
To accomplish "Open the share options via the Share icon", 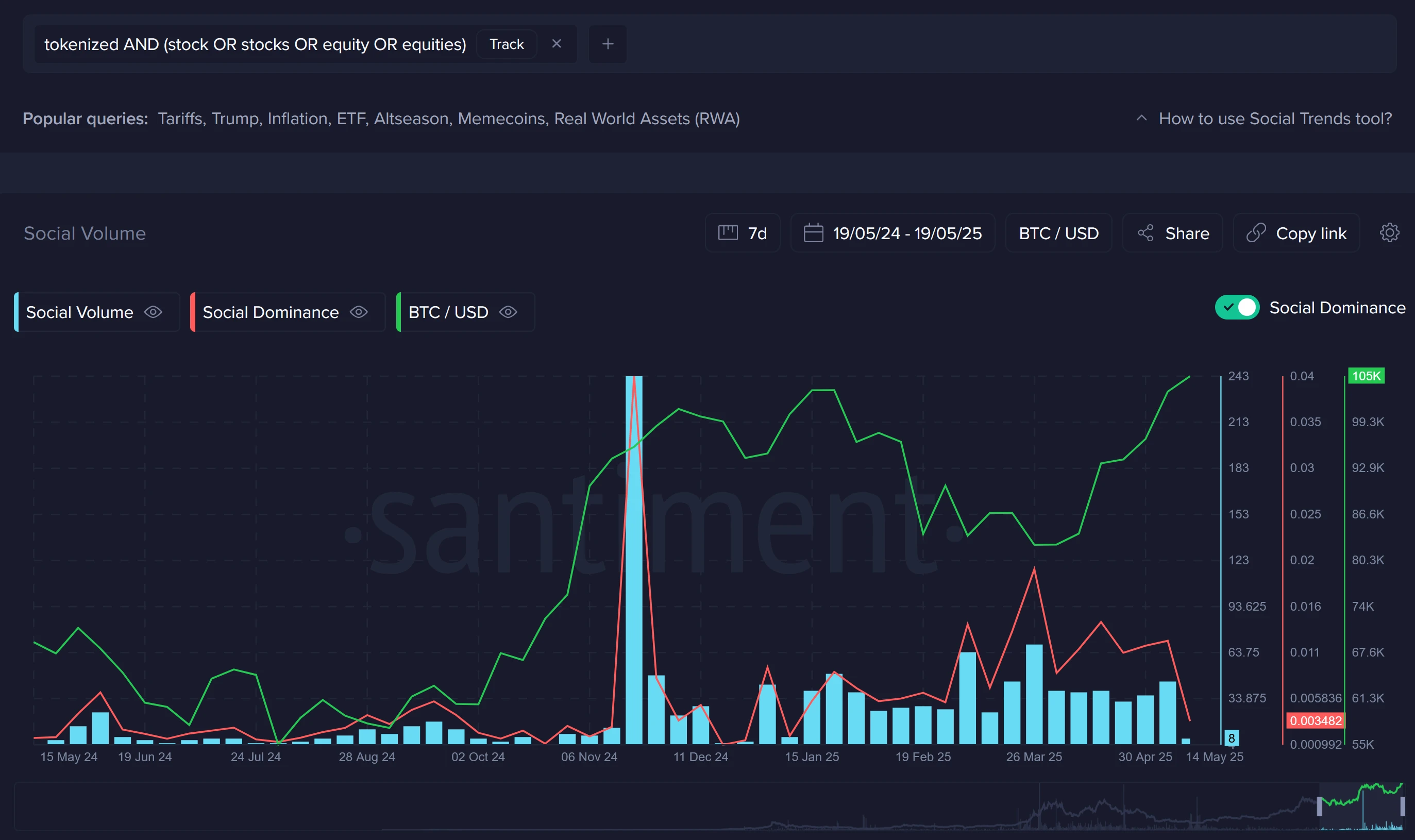I will (x=1147, y=232).
